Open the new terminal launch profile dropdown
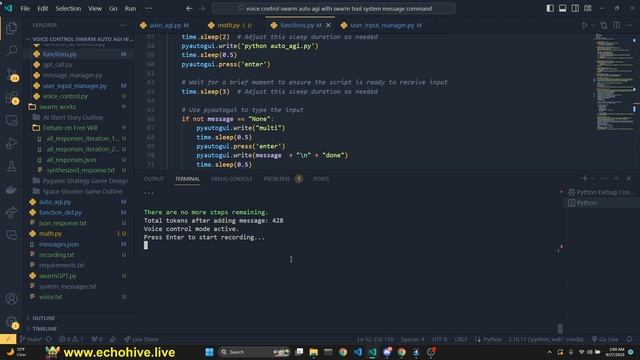Viewport: 640px width, 360px height. pyautogui.click(x=593, y=178)
